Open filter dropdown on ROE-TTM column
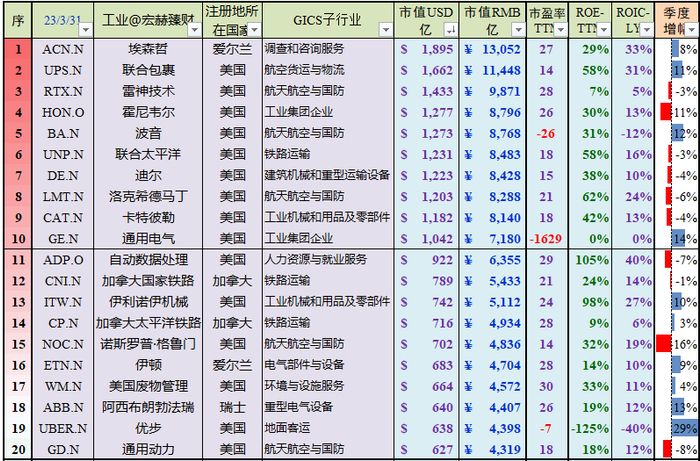Image resolution: width=700 pixels, height=461 pixels. (x=604, y=30)
